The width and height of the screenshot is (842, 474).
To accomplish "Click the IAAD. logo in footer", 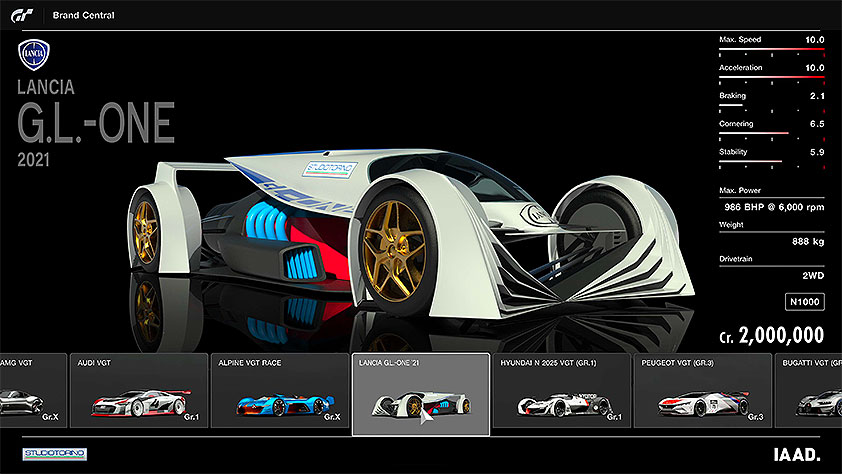I will tap(797, 455).
